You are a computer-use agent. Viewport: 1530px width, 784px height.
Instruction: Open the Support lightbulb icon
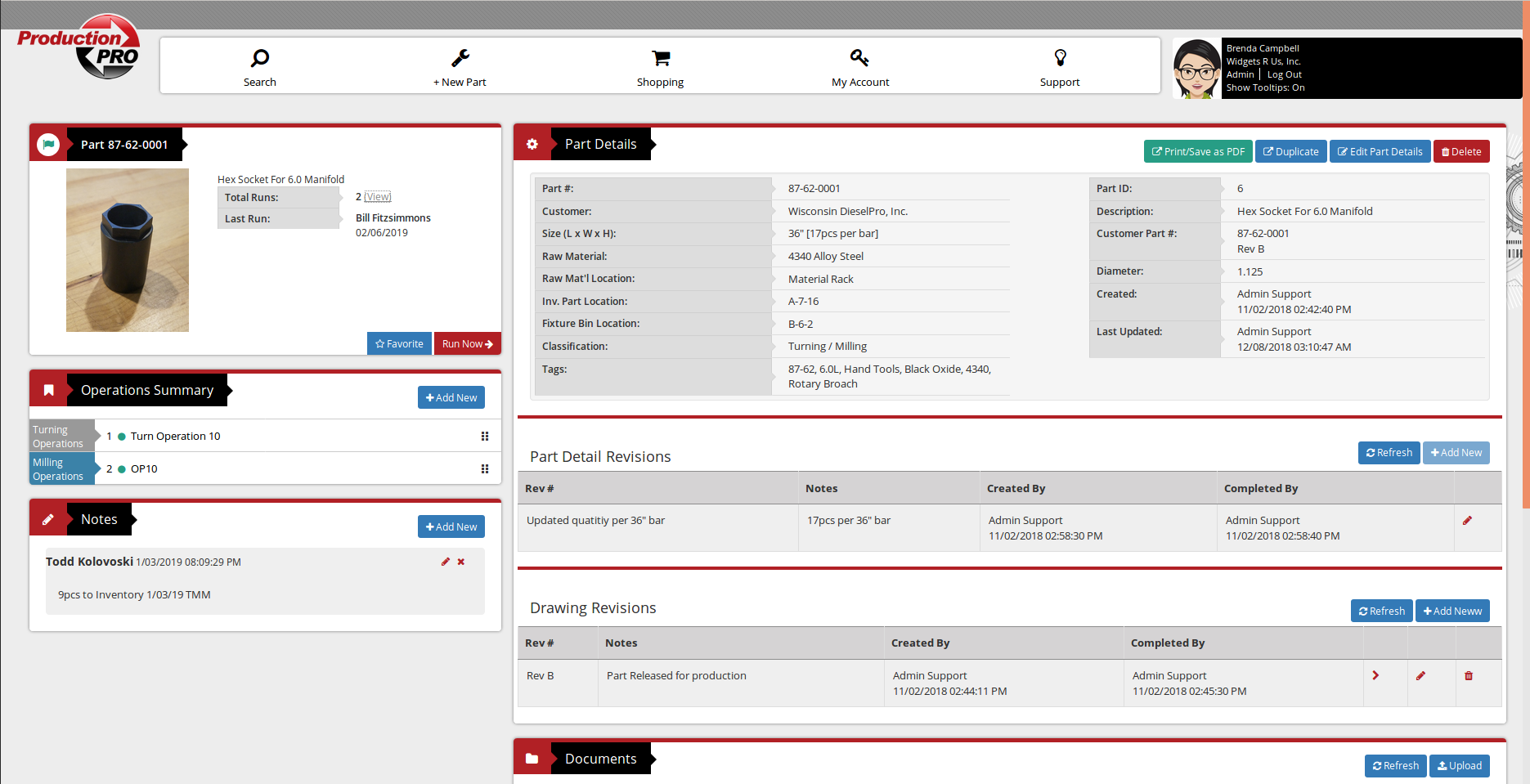(1060, 58)
